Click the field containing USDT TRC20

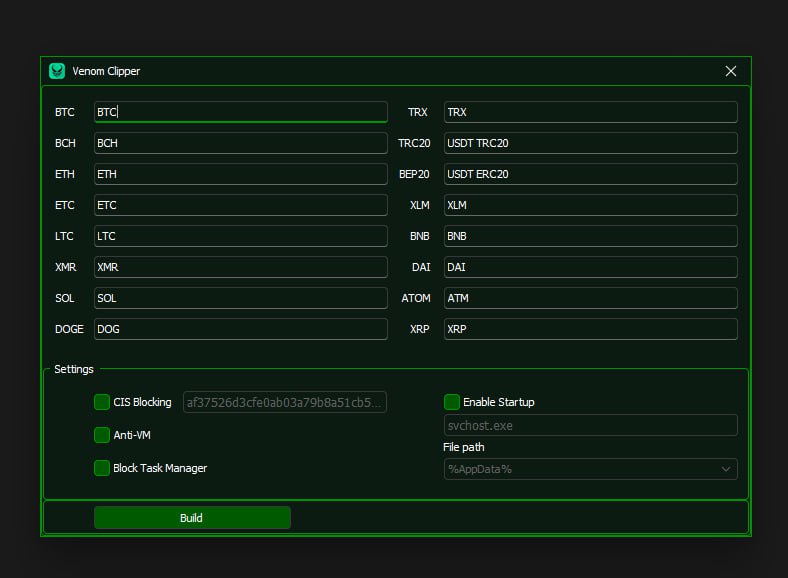590,143
